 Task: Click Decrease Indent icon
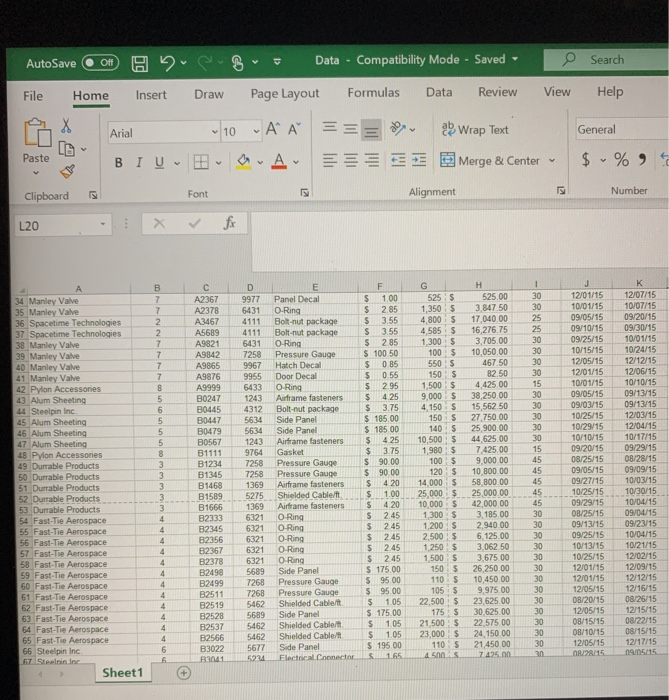point(398,160)
